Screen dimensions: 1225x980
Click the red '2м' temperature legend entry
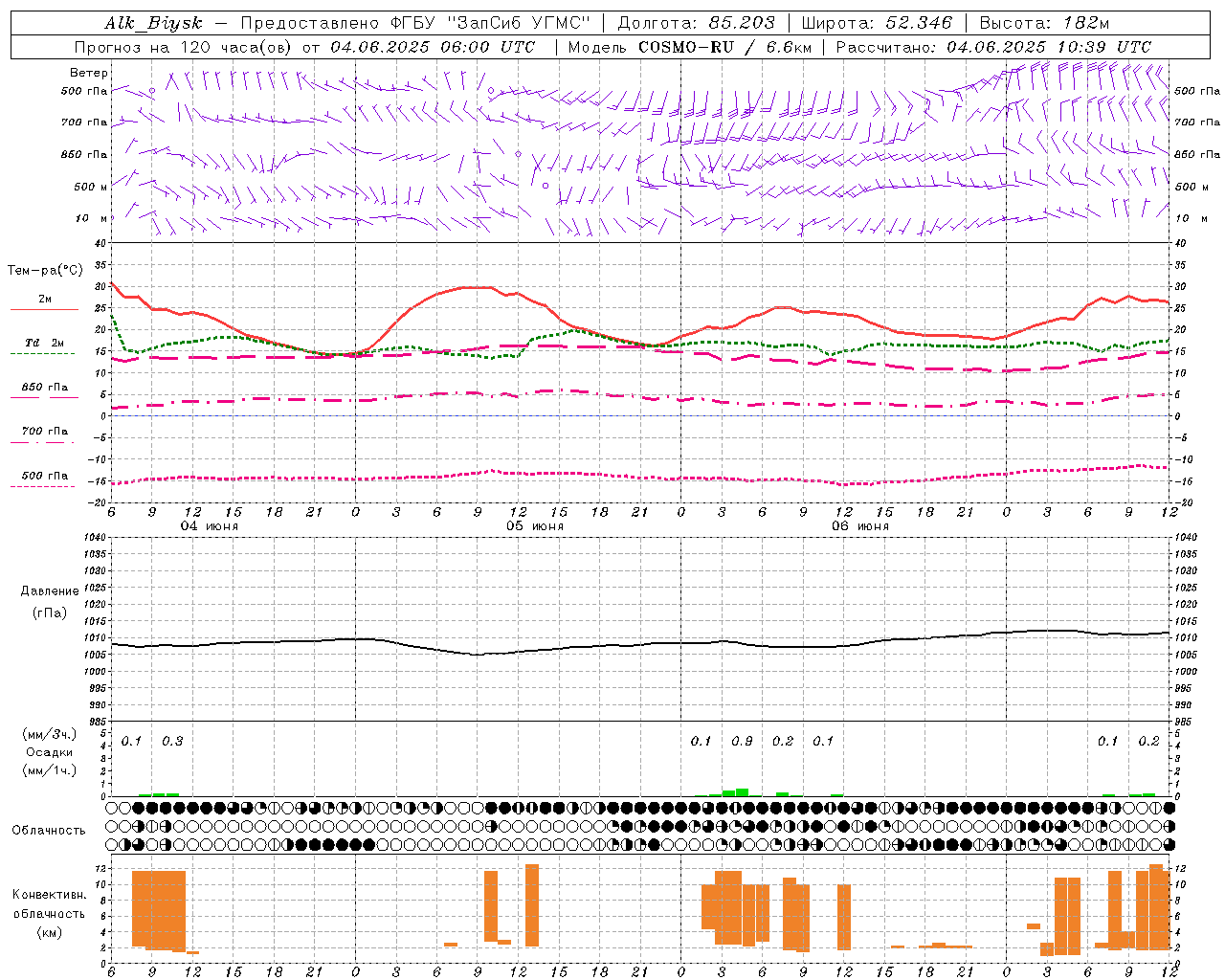click(x=45, y=300)
